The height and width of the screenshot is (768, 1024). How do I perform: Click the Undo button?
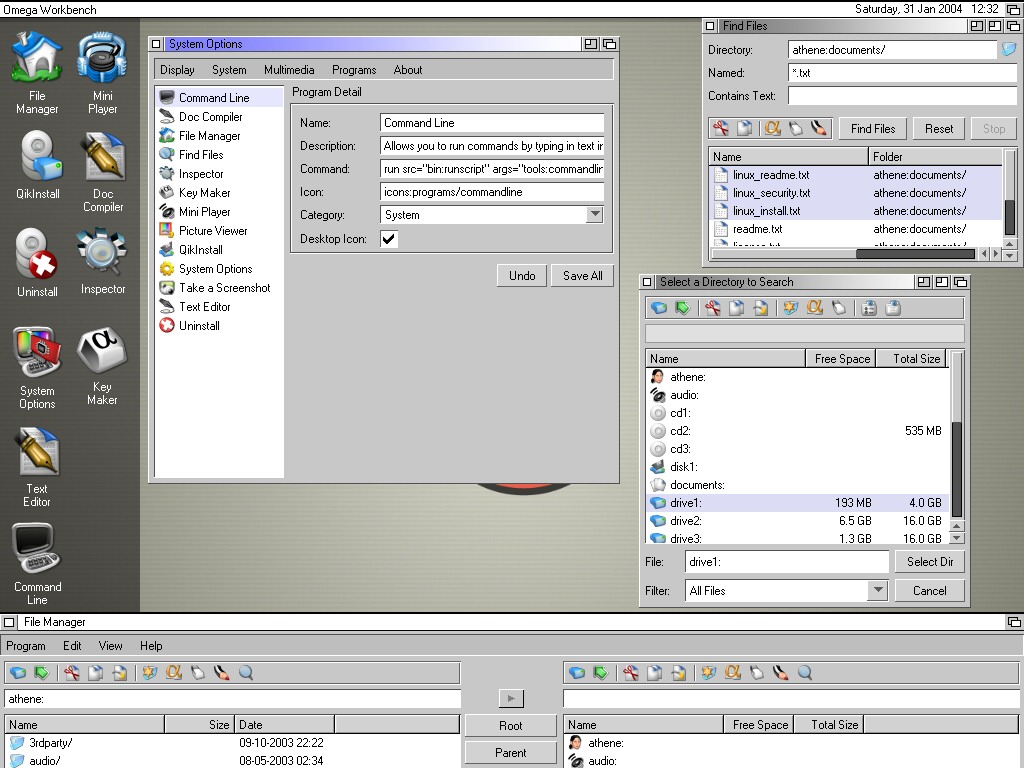pos(522,276)
